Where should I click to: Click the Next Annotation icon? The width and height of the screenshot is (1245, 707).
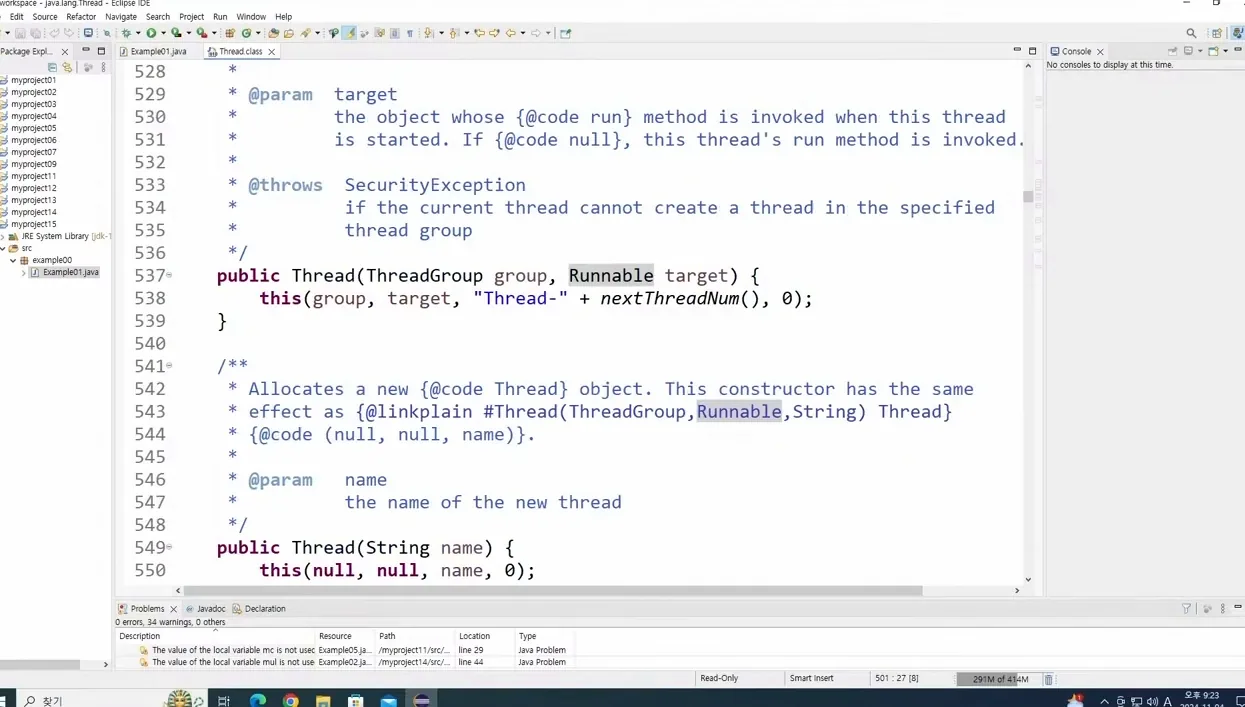[428, 33]
